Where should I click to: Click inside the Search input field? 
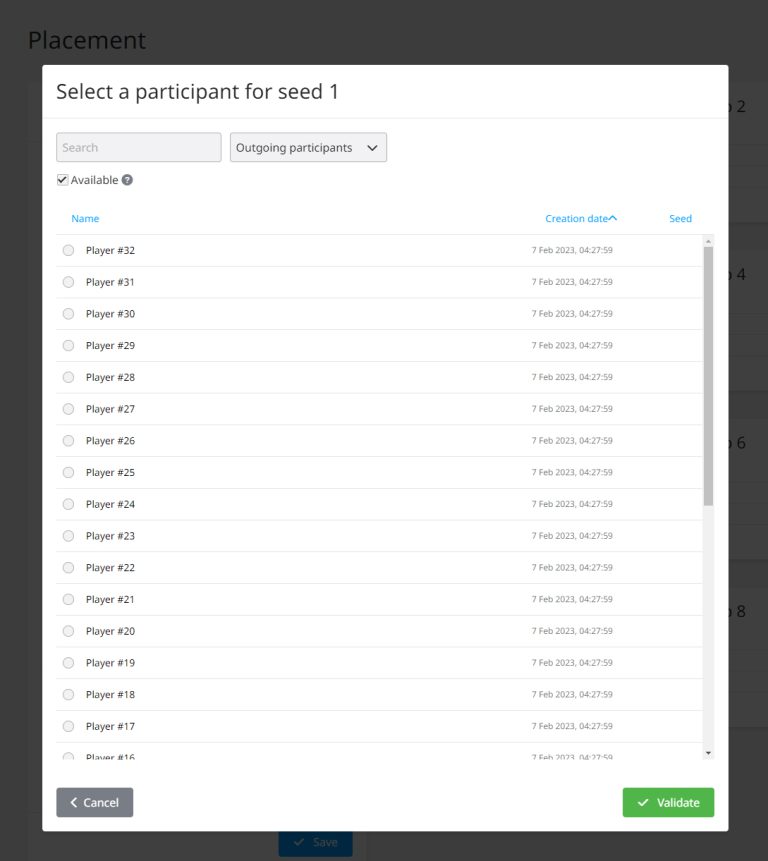point(138,147)
